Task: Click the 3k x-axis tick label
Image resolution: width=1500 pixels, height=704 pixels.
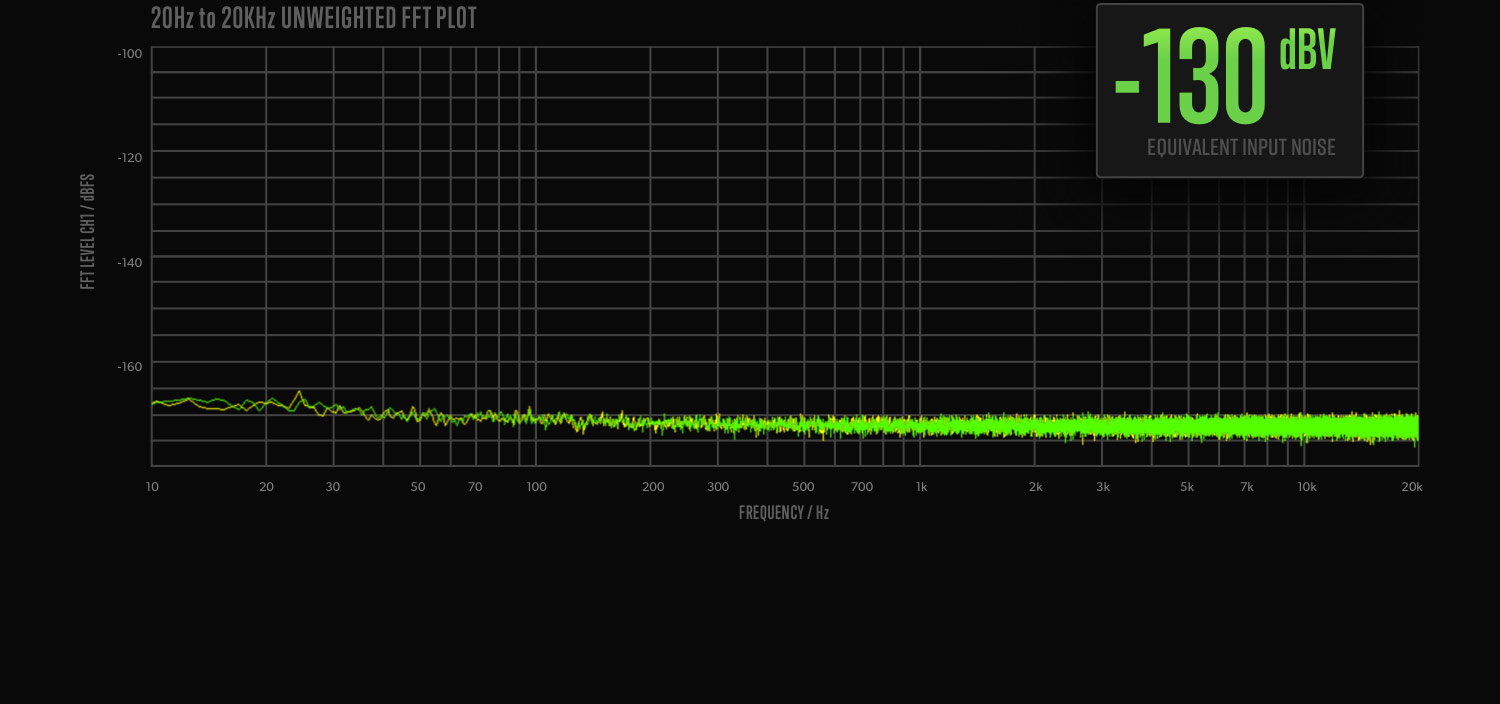Action: point(1103,487)
